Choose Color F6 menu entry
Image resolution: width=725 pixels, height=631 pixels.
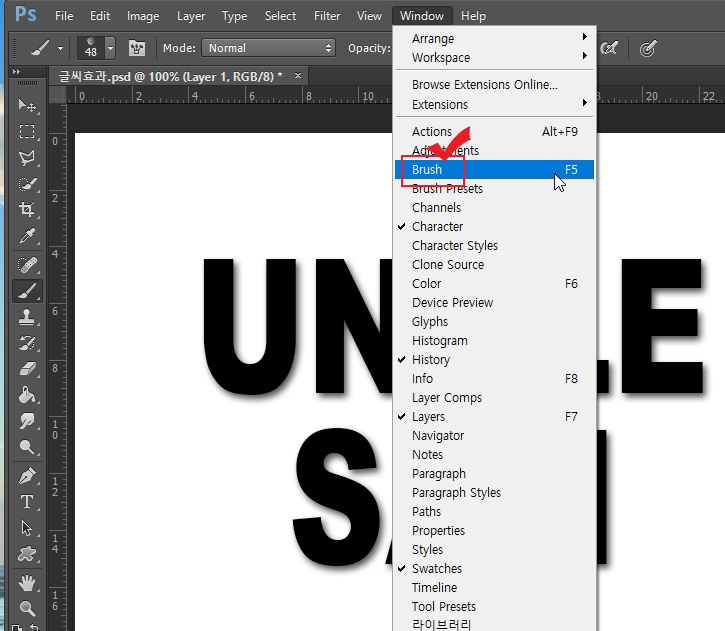(x=494, y=283)
